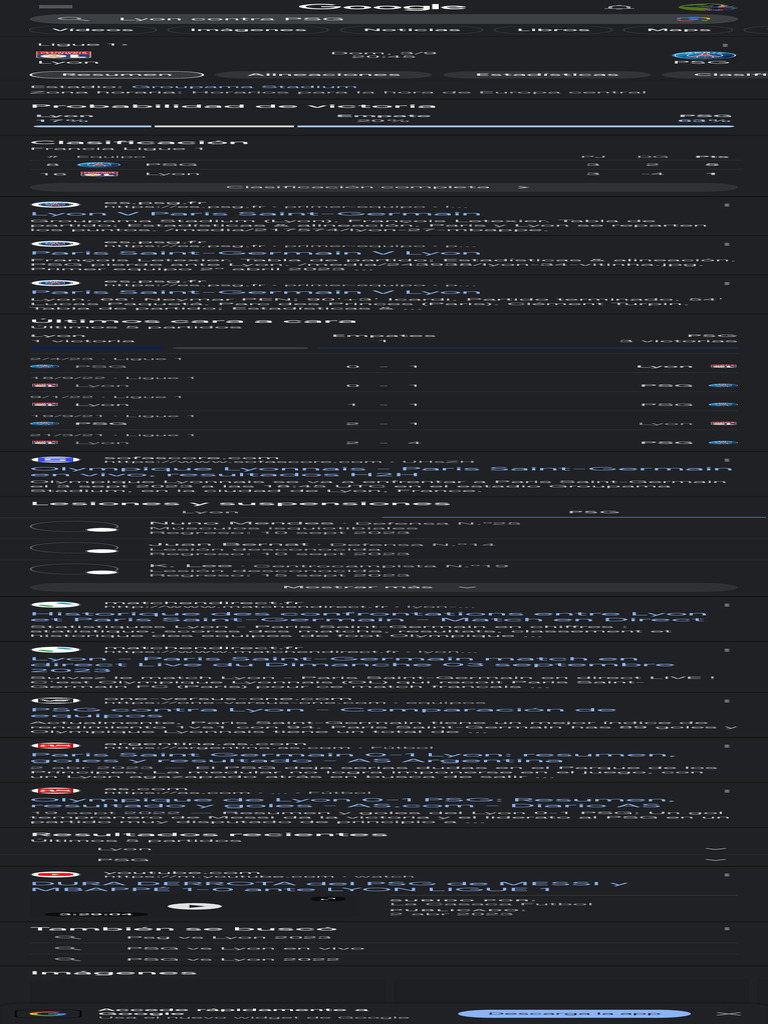Open the notifications bell icon

tap(619, 7)
